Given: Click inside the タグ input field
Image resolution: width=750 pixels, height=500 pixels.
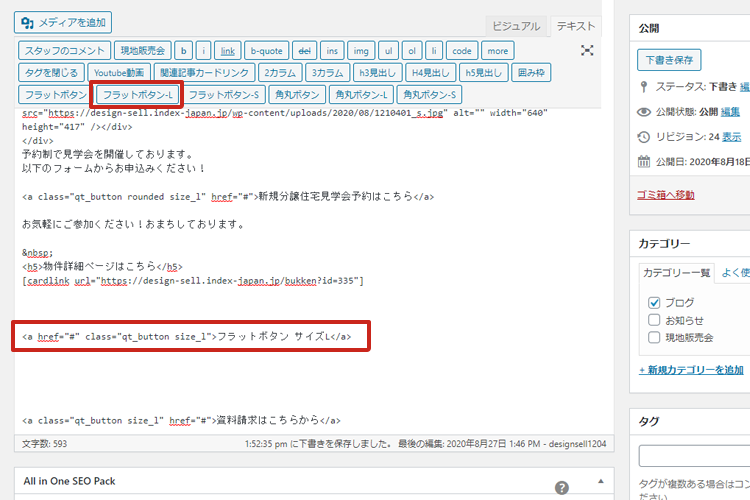Looking at the screenshot, I should point(695,456).
